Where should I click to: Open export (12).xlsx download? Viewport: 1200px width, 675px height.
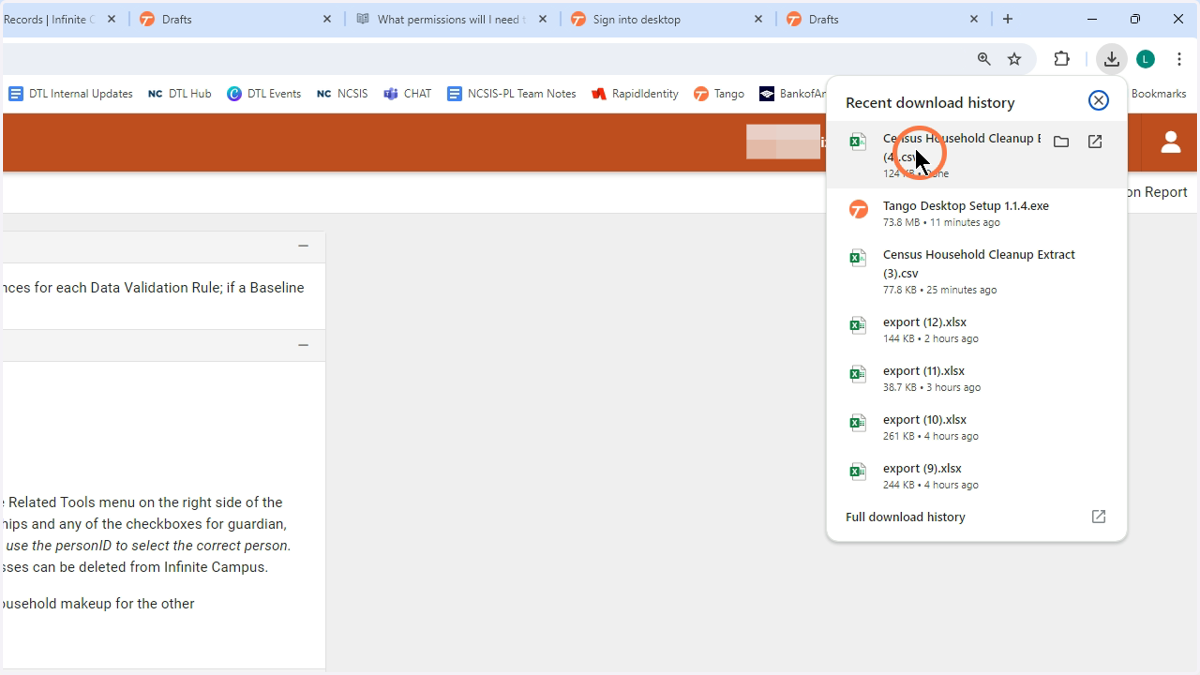(977, 329)
